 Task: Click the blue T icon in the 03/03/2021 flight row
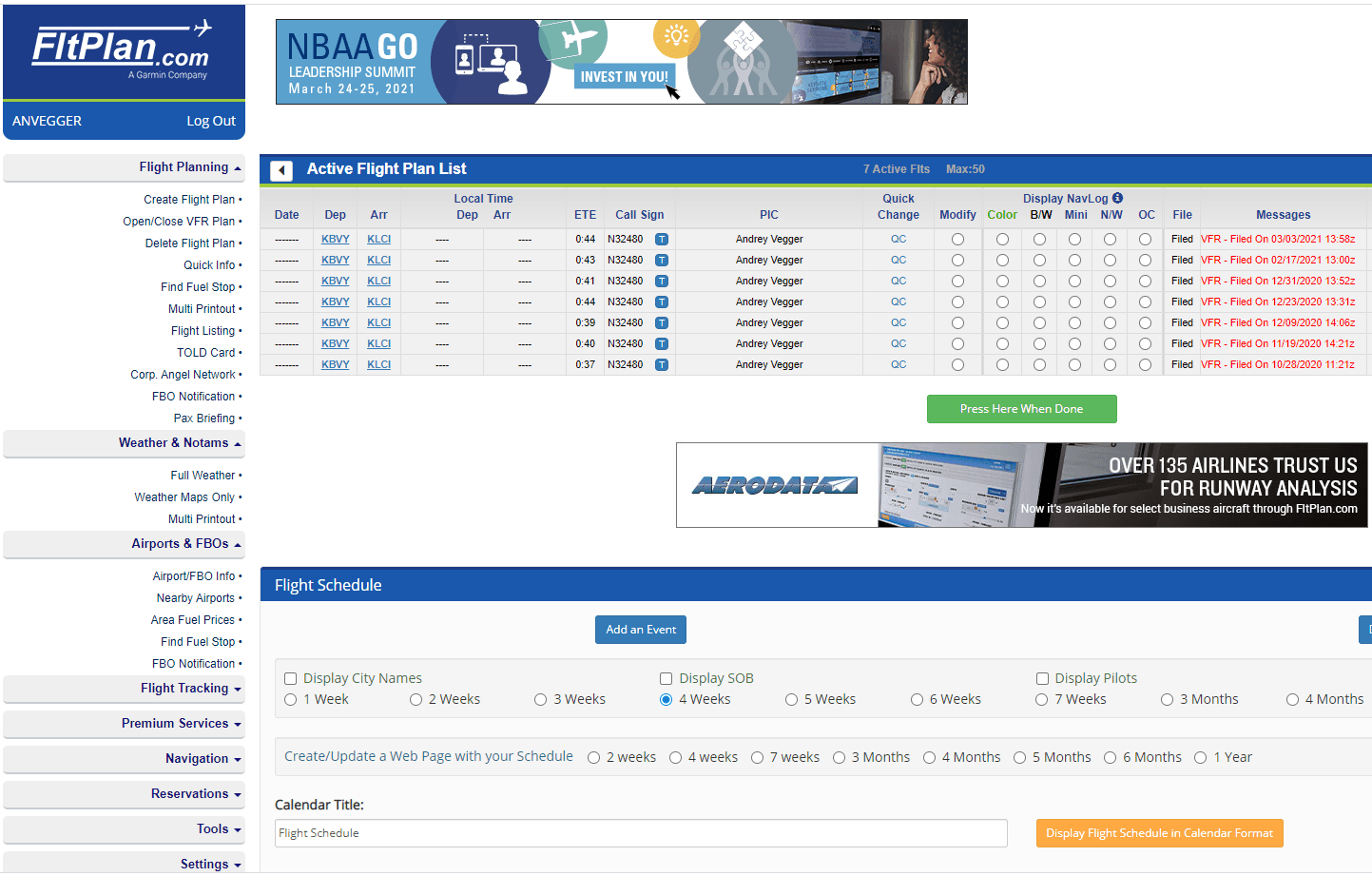coord(662,240)
